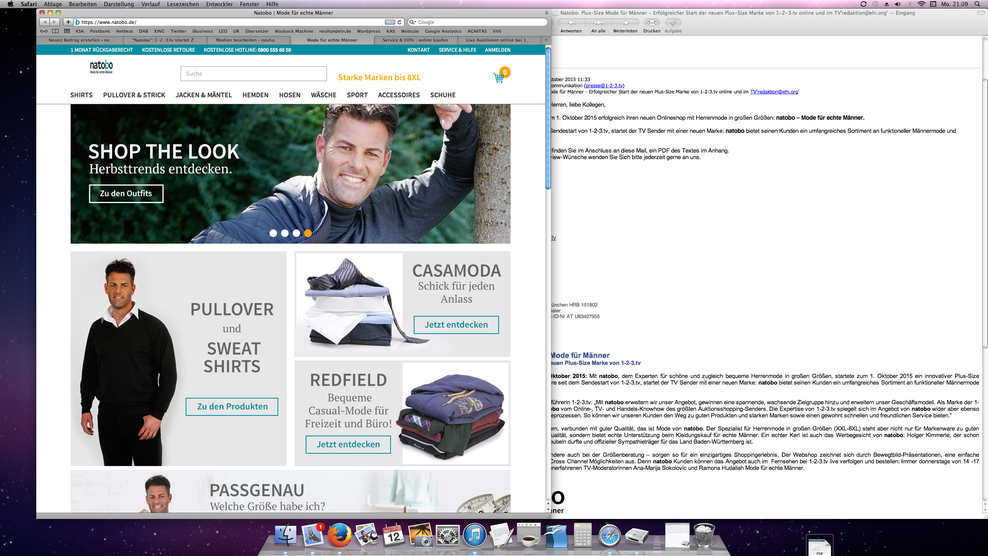Screen dimensions: 988x556
Task: Click the Google Analytics bookmark
Action: pos(443,31)
